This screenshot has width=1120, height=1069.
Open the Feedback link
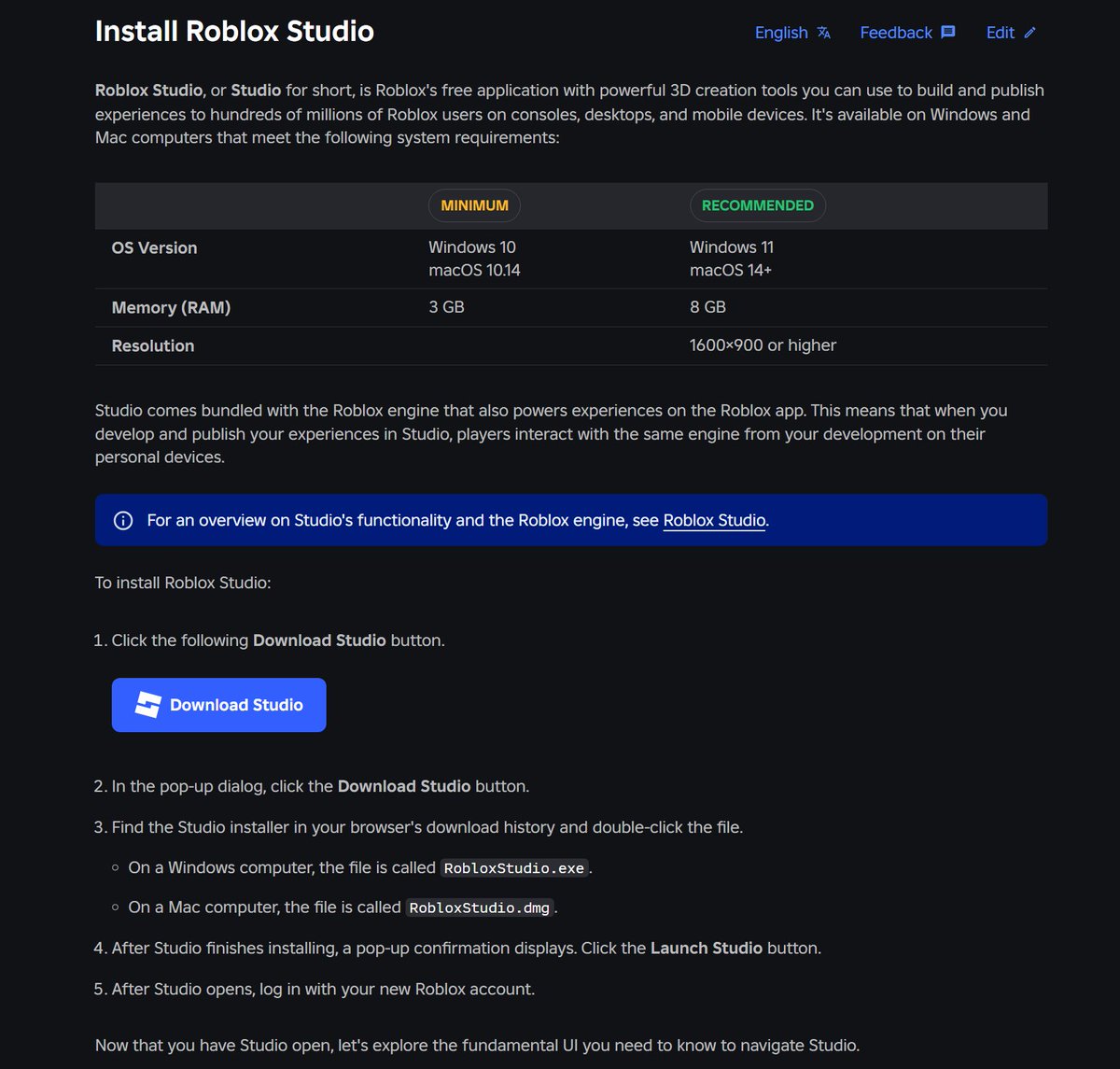point(907,33)
